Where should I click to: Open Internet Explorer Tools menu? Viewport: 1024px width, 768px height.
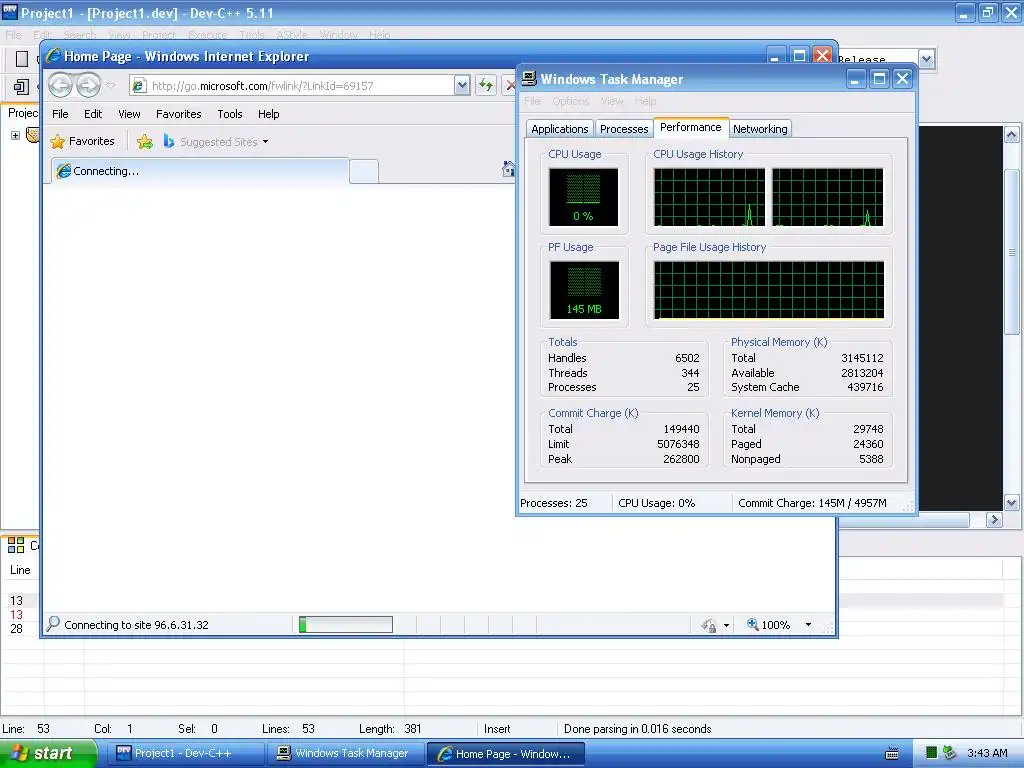230,114
